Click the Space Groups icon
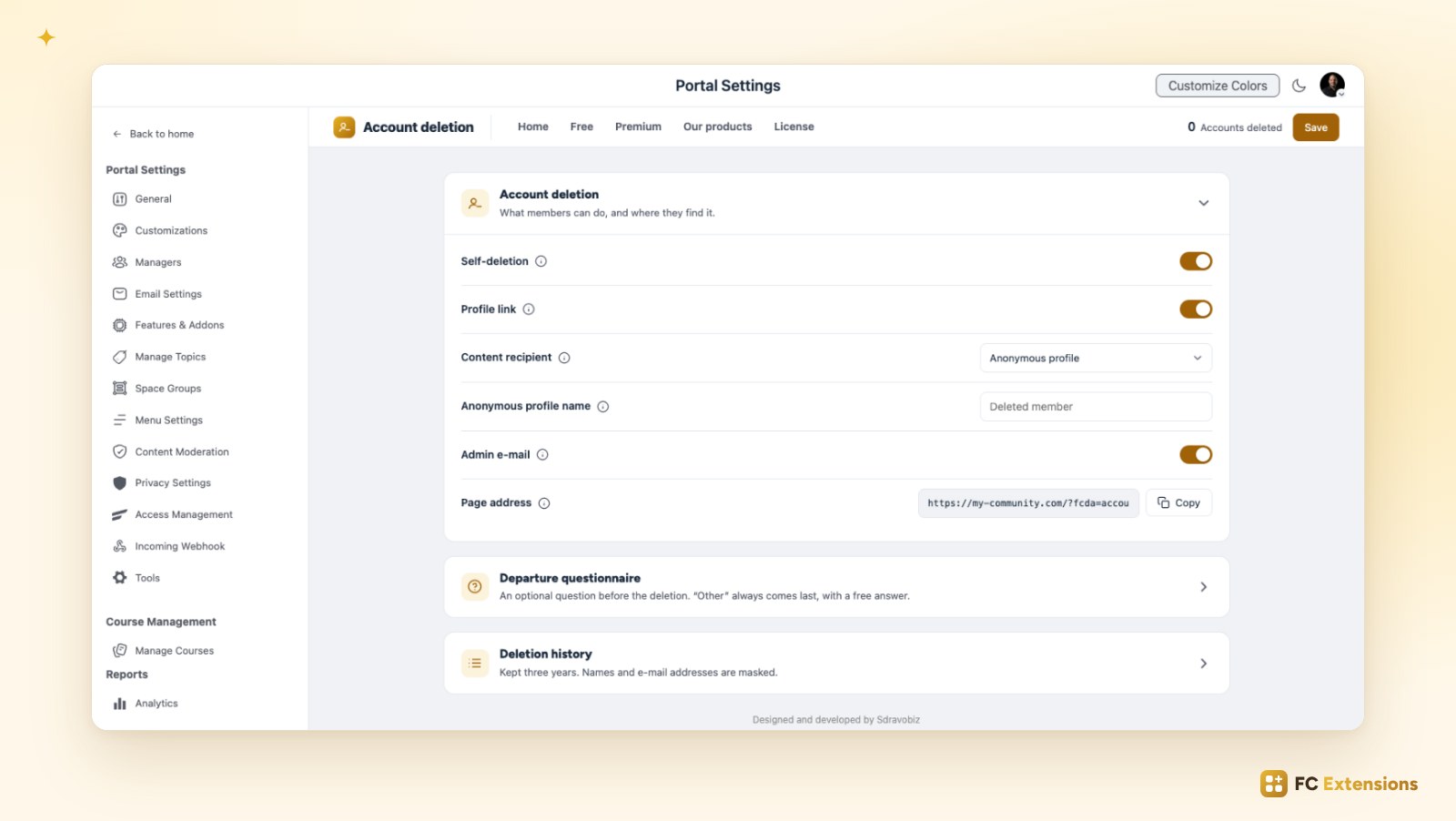This screenshot has height=821, width=1456. tap(119, 389)
